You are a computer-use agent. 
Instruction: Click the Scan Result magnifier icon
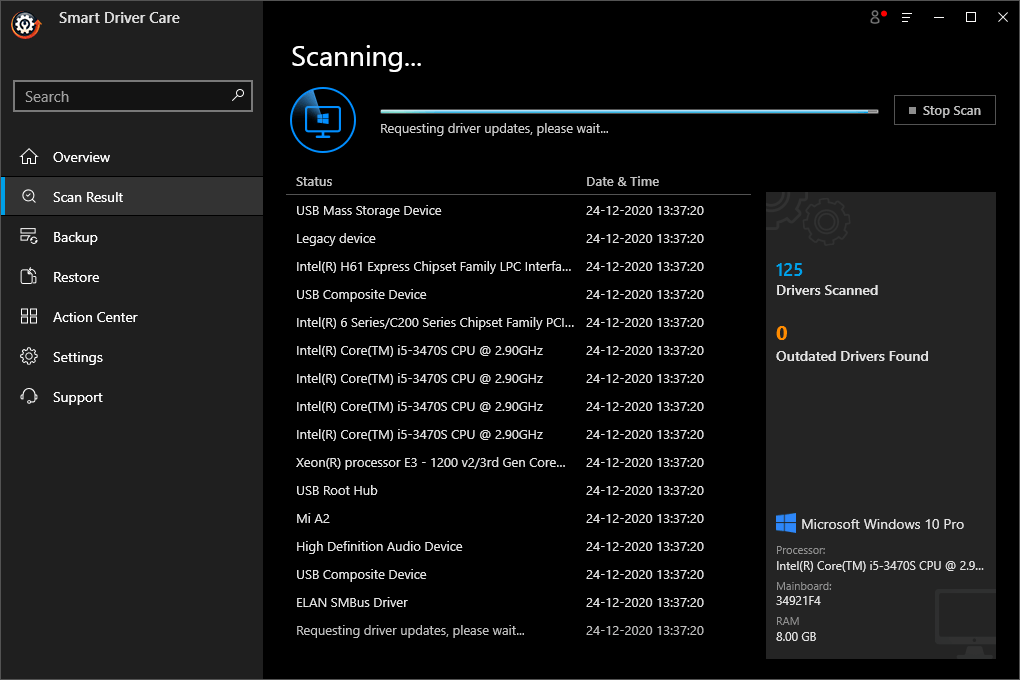pos(28,196)
